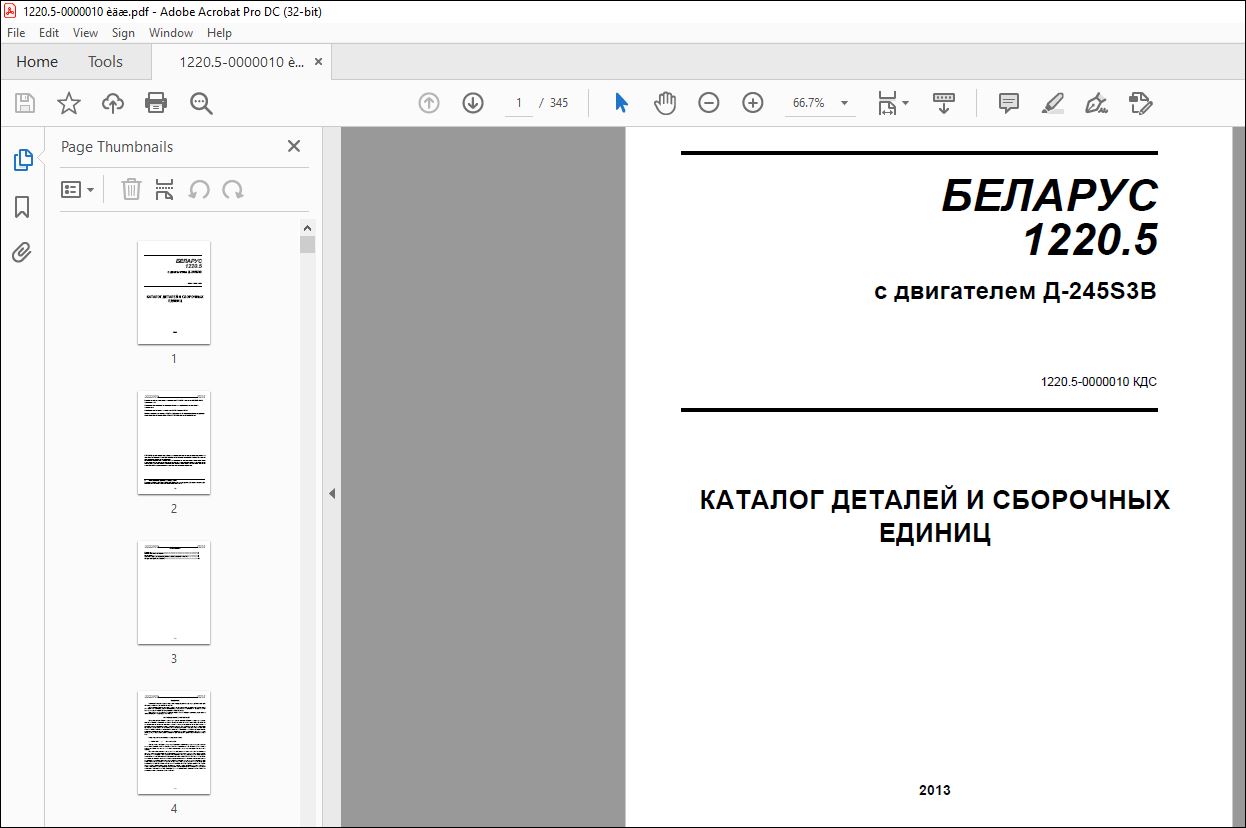Go to previous page arrow
This screenshot has height=828, width=1246.
[x=429, y=103]
